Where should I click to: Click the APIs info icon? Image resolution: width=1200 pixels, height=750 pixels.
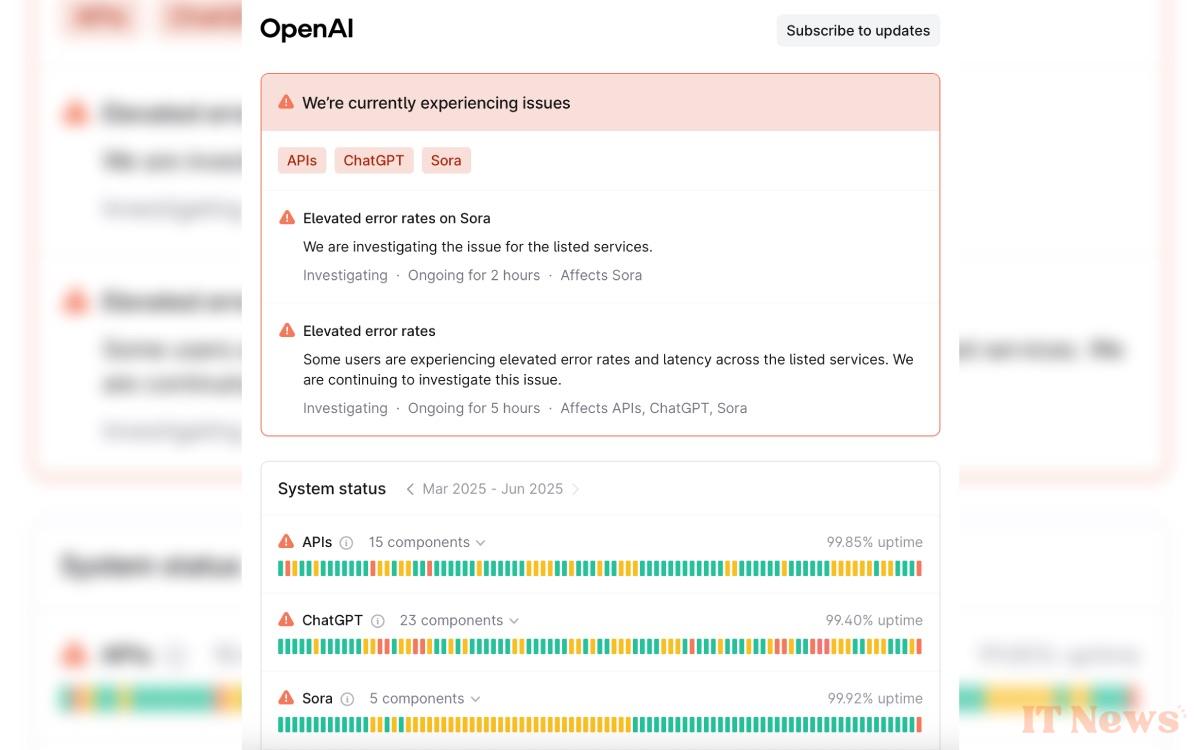coord(346,543)
